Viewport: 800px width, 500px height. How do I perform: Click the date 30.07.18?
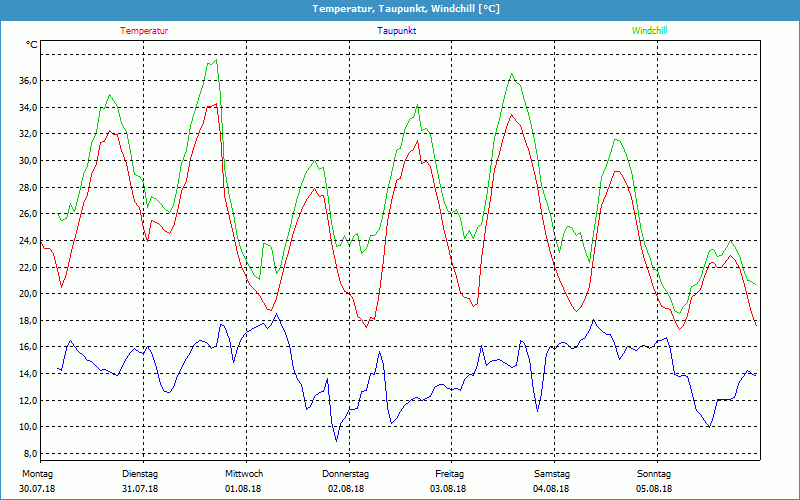click(37, 489)
